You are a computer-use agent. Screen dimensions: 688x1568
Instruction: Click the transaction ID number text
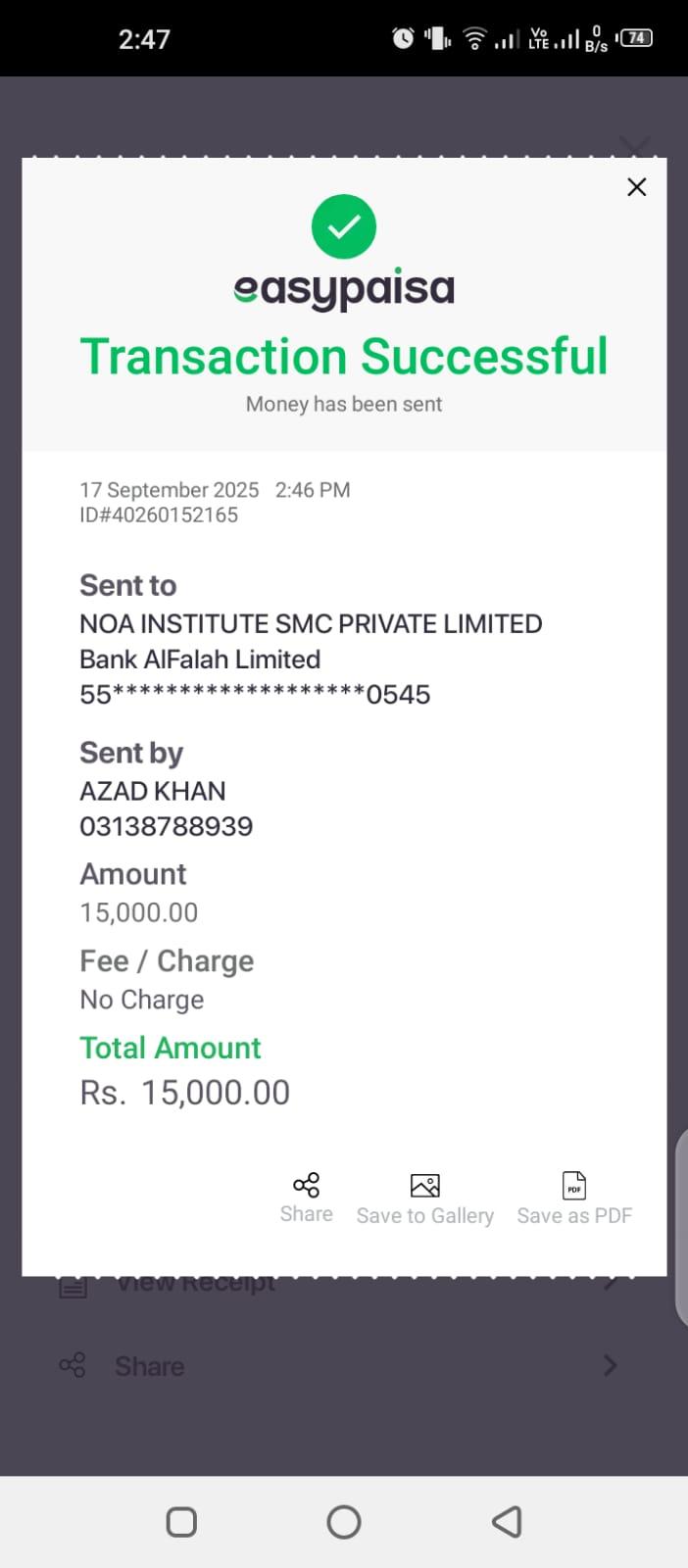click(x=159, y=515)
